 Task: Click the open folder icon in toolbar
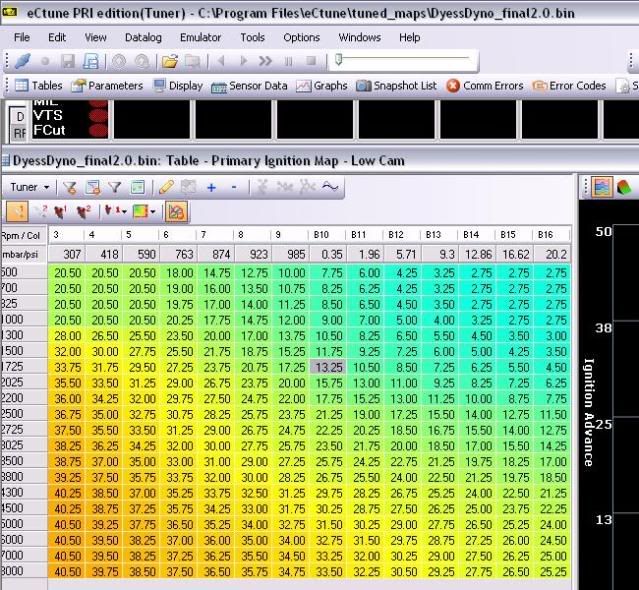pyautogui.click(x=170, y=61)
